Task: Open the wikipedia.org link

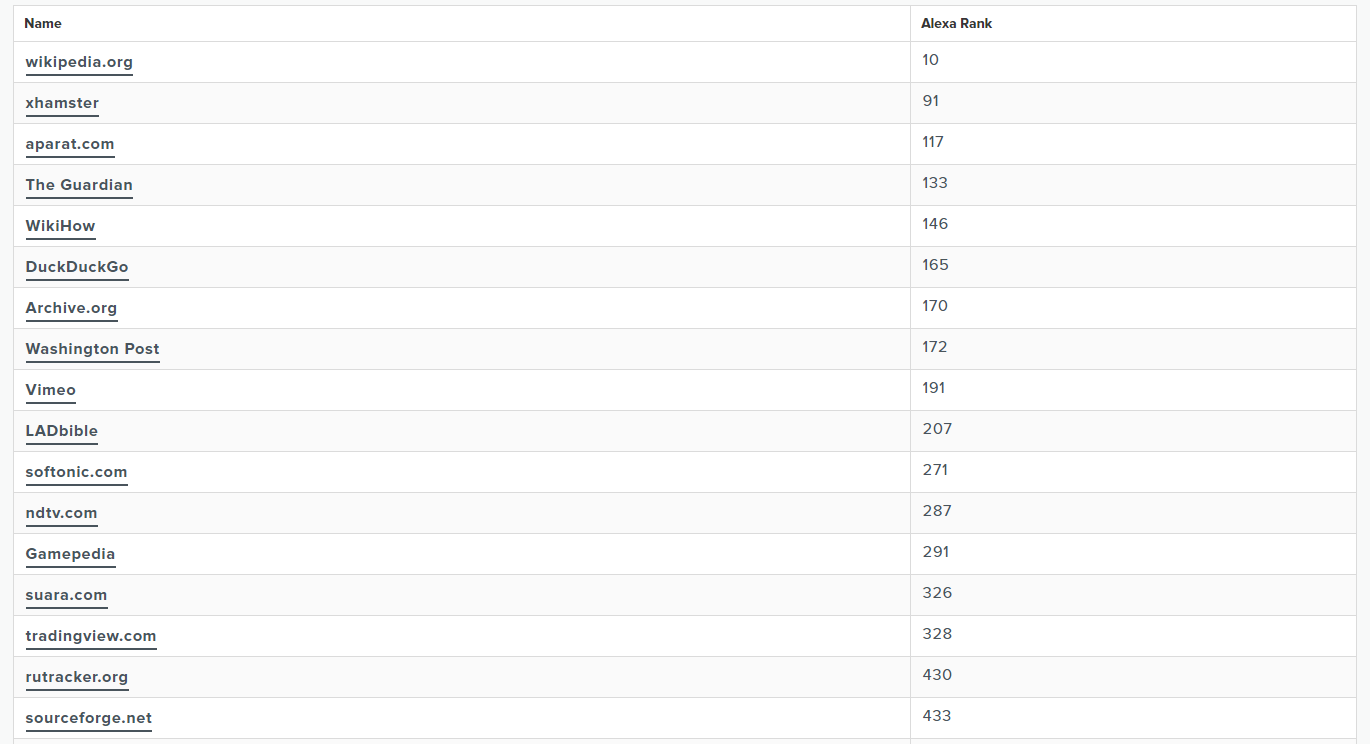Action: [79, 62]
